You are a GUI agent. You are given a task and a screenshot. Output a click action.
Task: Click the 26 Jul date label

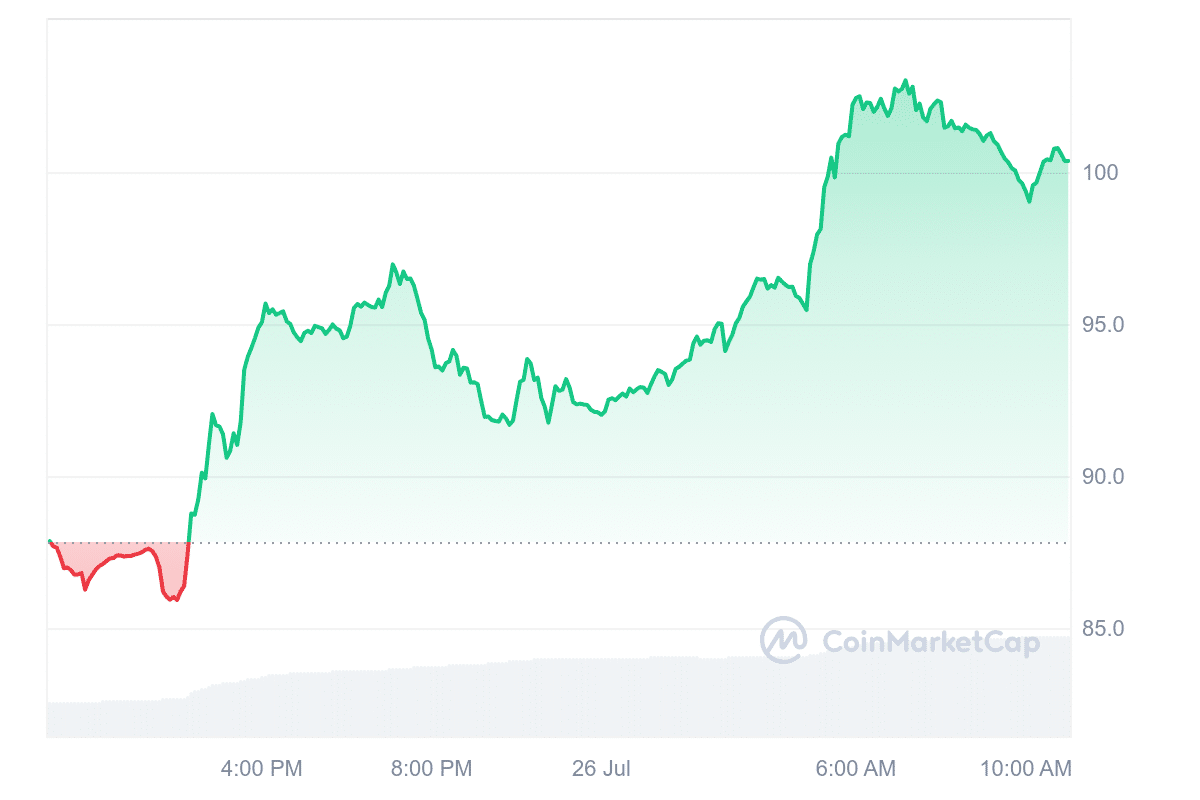click(x=601, y=768)
